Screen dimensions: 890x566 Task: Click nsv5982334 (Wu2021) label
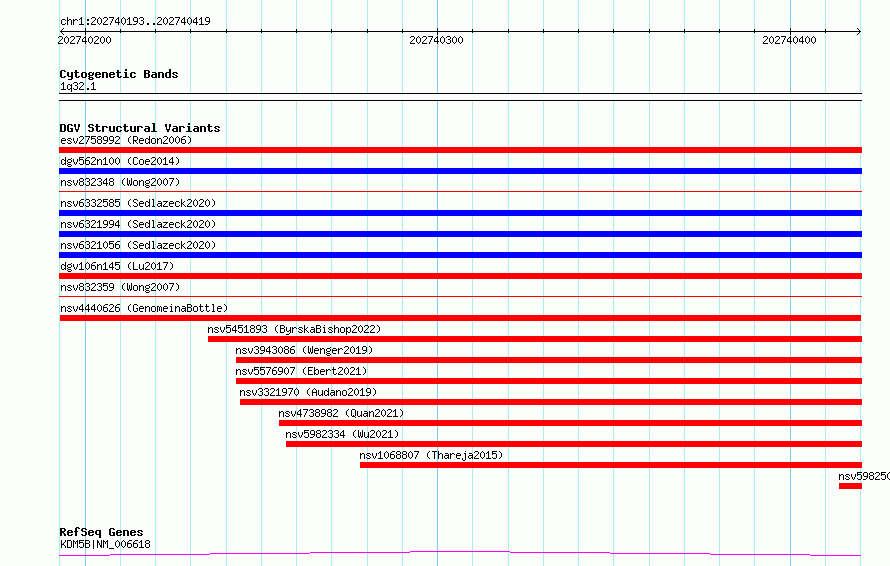coord(342,434)
